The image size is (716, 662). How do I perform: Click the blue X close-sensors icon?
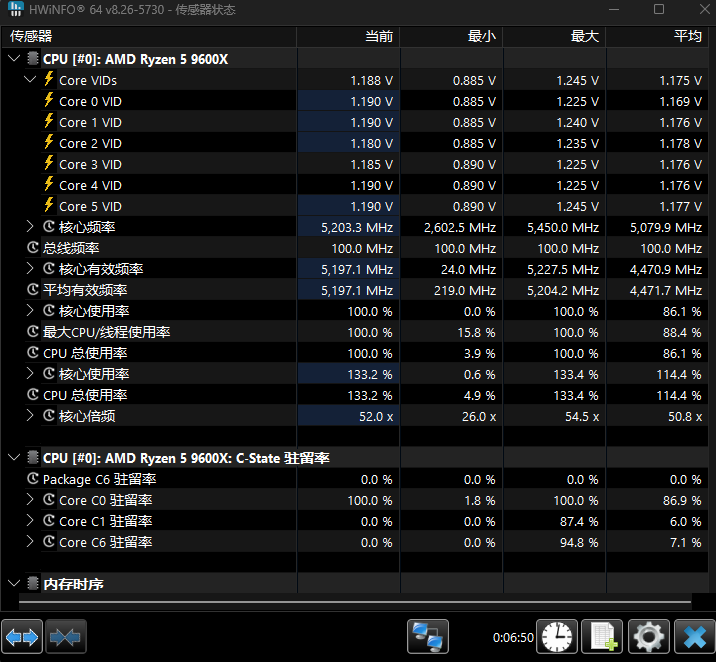pyautogui.click(x=692, y=636)
